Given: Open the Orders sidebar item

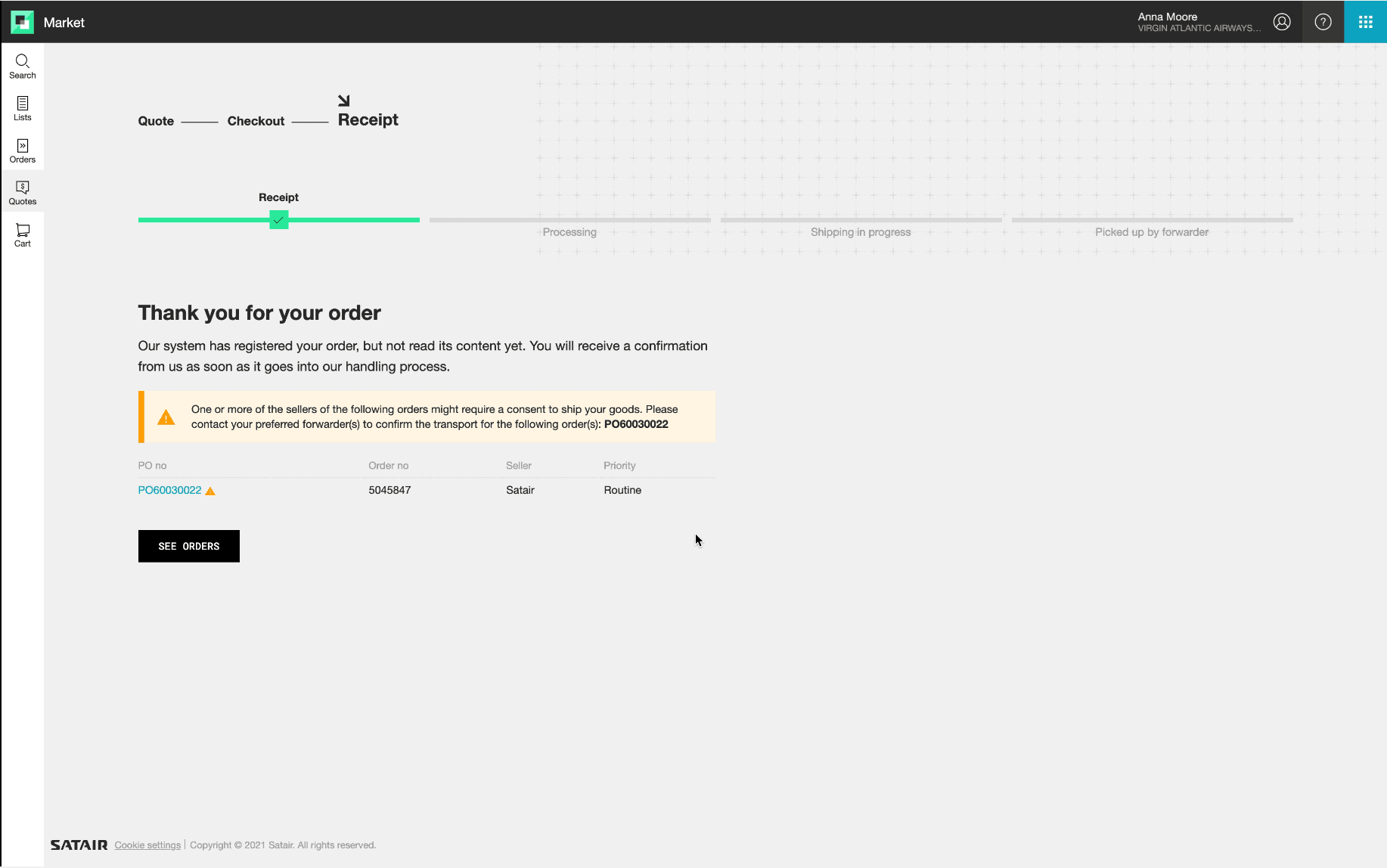Looking at the screenshot, I should [23, 151].
